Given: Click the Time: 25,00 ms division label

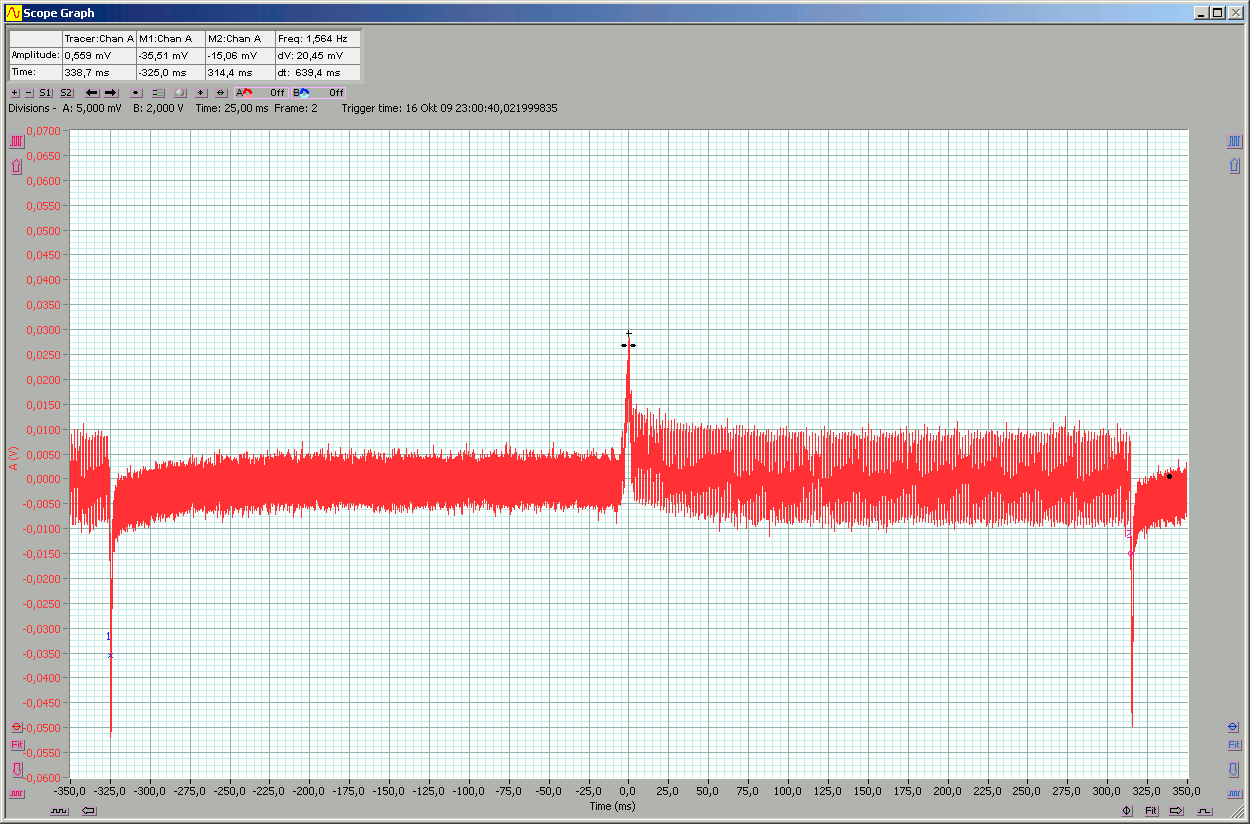Looking at the screenshot, I should pyautogui.click(x=232, y=108).
